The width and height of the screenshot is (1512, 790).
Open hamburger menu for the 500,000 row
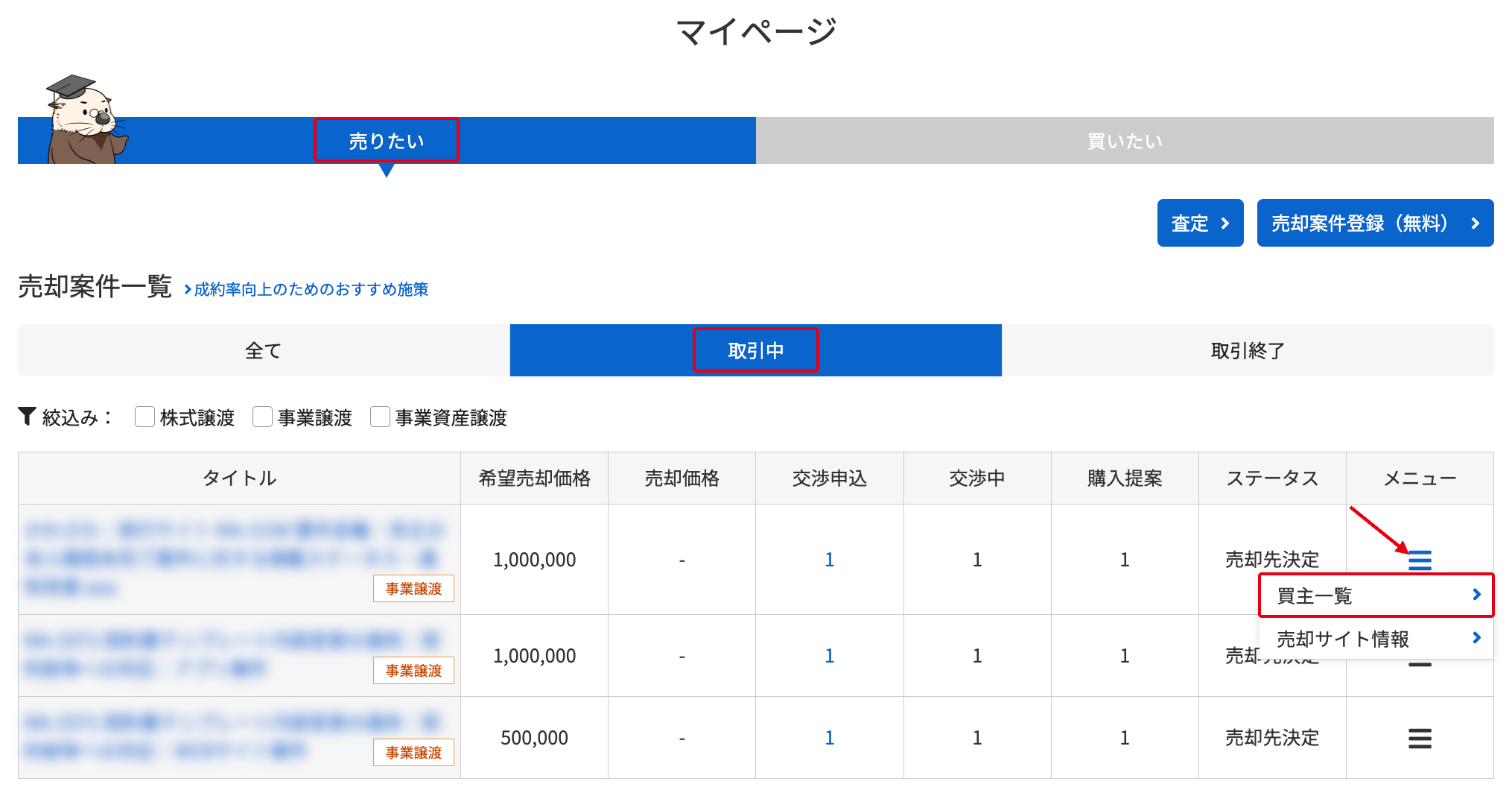[1420, 738]
